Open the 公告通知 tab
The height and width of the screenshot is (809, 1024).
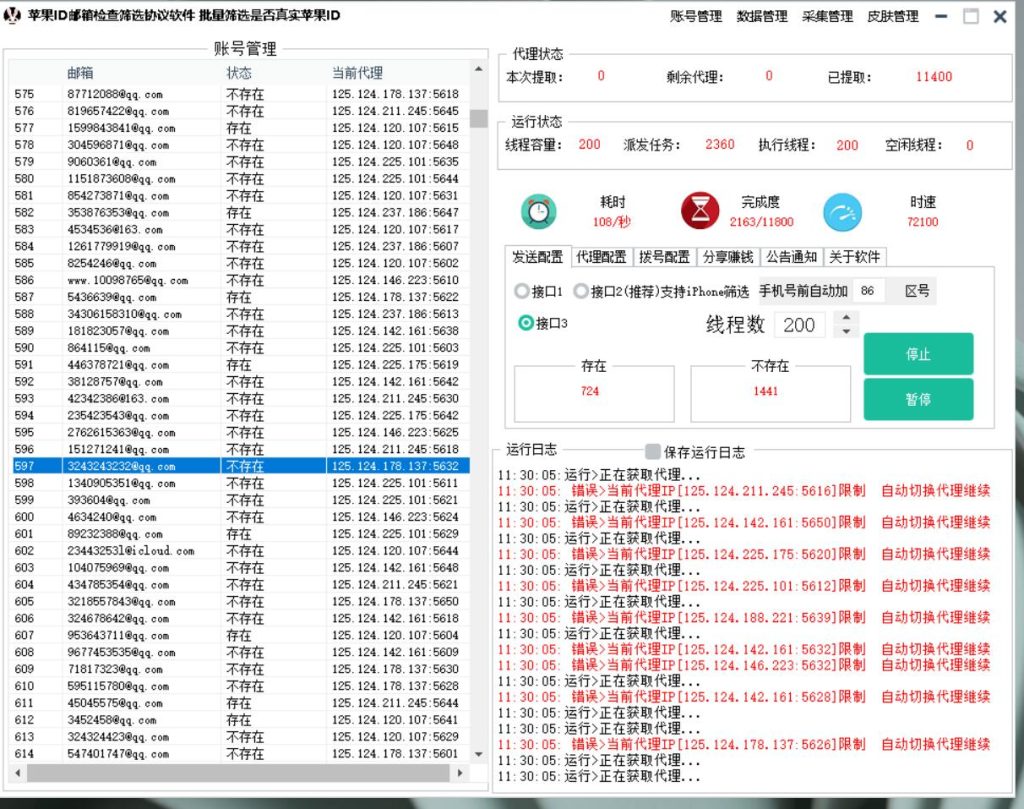789,256
